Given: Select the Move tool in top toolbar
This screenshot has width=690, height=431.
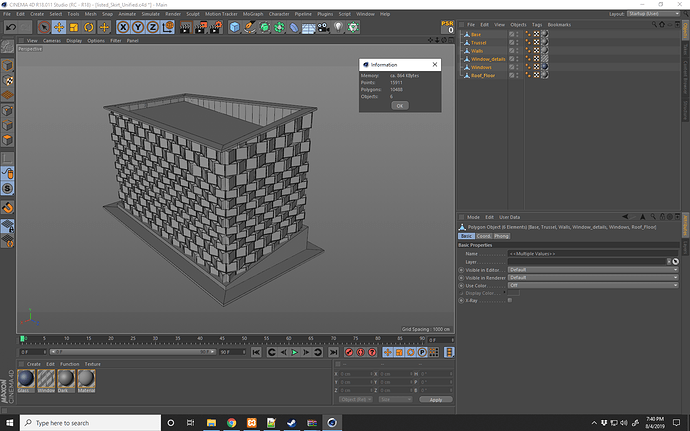Looking at the screenshot, I should coord(59,27).
